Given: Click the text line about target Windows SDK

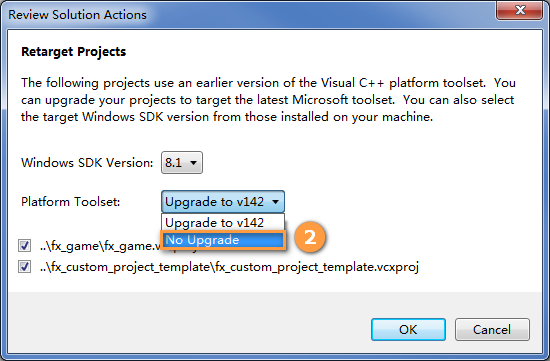Looking at the screenshot, I should (x=227, y=116).
